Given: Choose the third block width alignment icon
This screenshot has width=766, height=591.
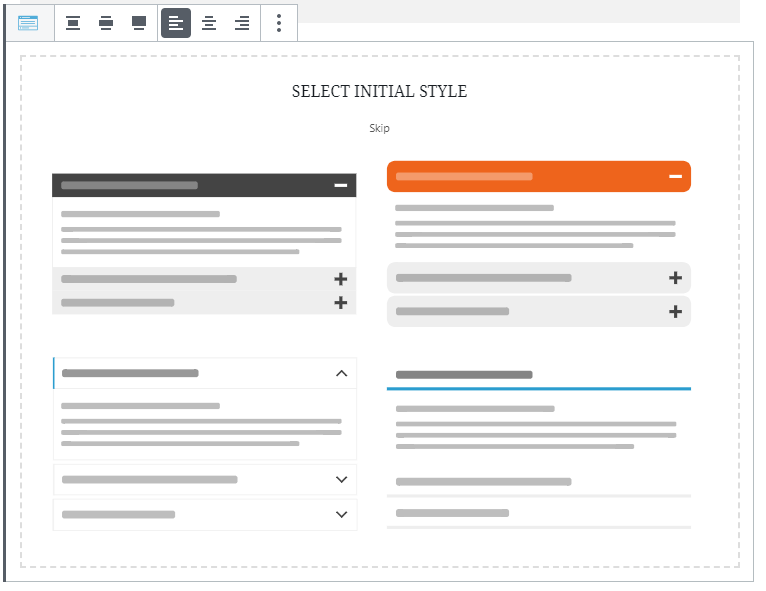Looking at the screenshot, I should click(139, 23).
